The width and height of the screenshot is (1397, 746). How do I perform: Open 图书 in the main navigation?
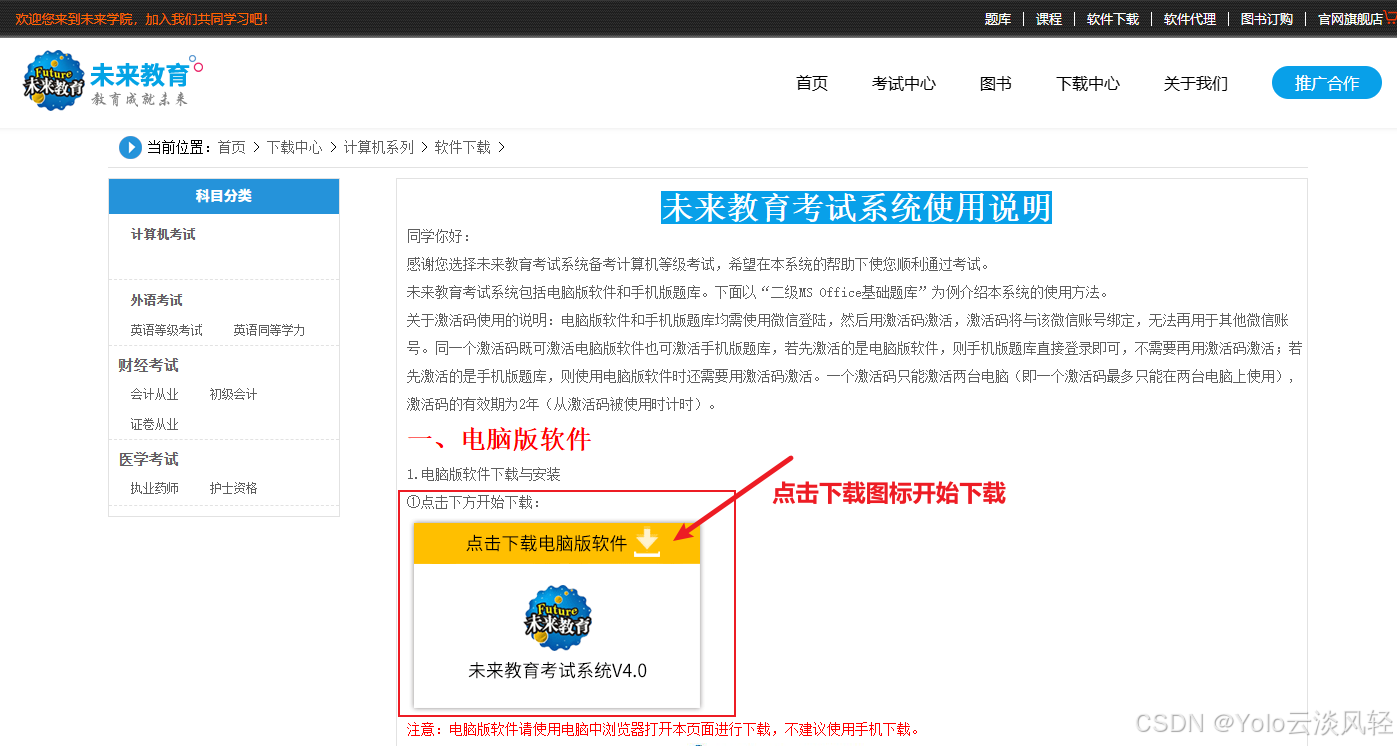[x=996, y=84]
